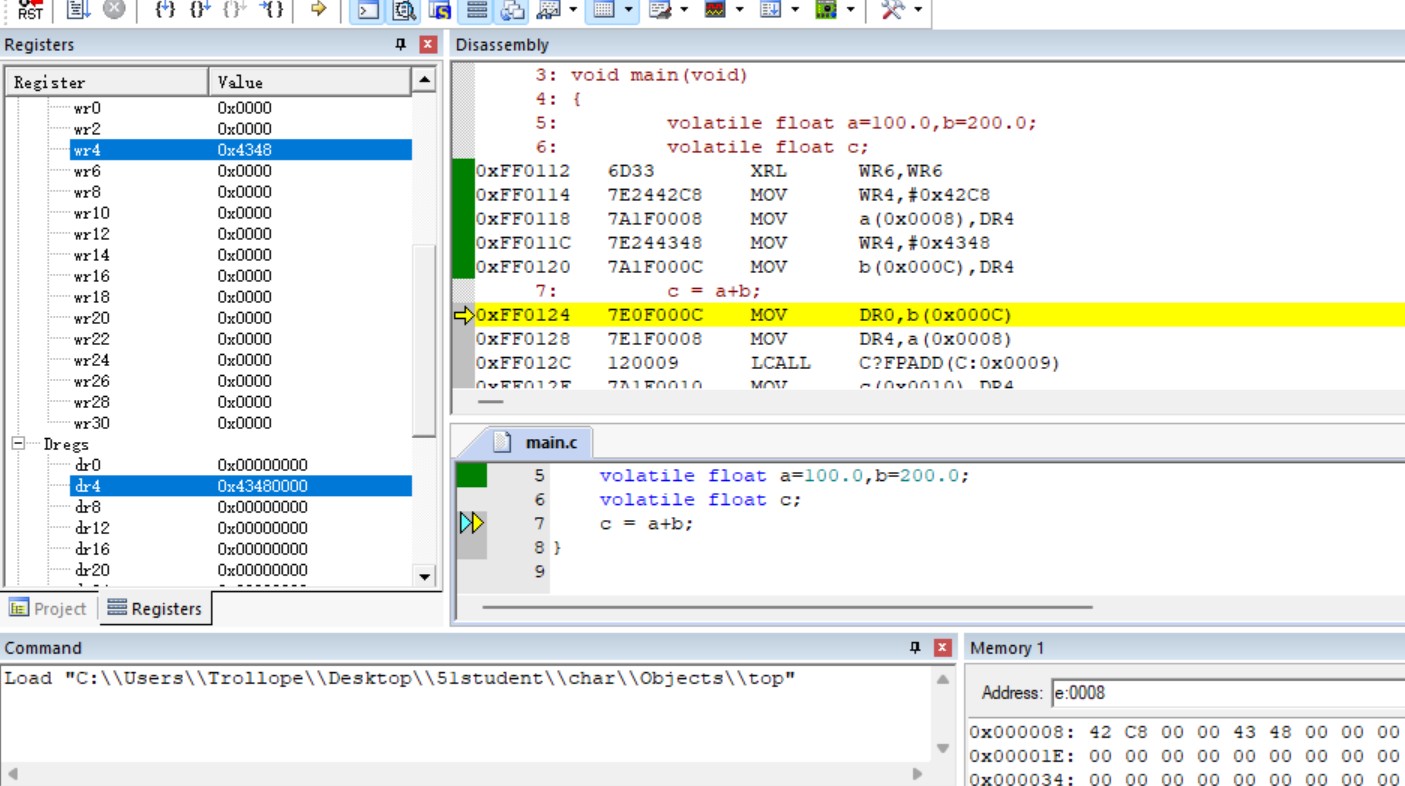1405x786 pixels.
Task: Select the main.c editor tab
Action: [540, 442]
